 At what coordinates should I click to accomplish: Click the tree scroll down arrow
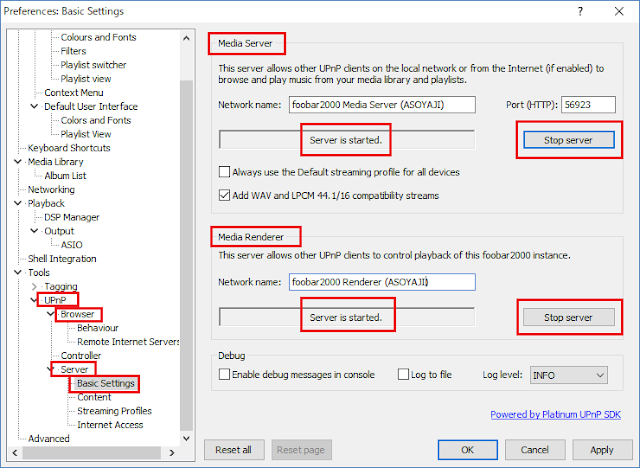[187, 439]
